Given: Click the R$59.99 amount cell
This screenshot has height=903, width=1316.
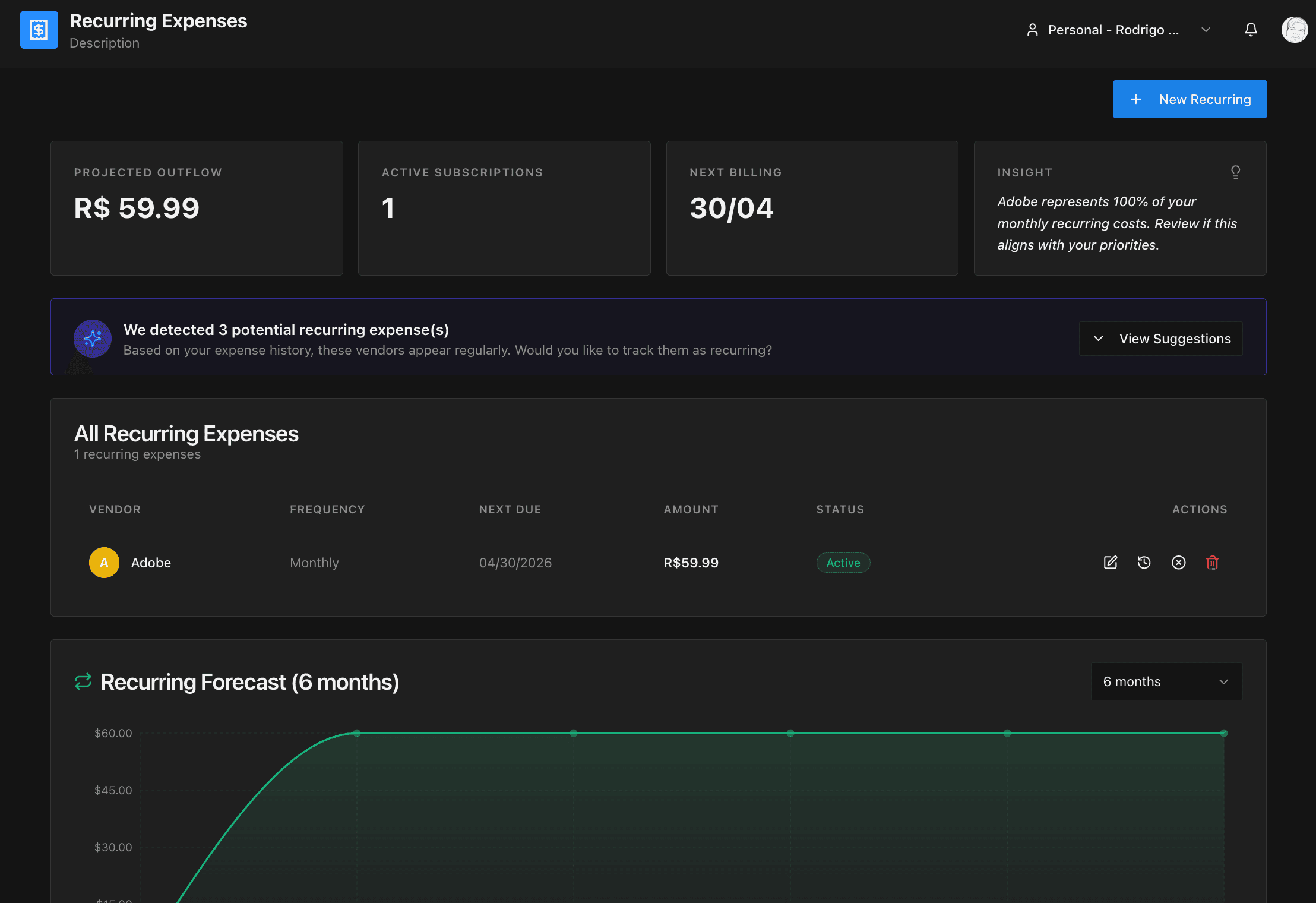Looking at the screenshot, I should (x=691, y=563).
